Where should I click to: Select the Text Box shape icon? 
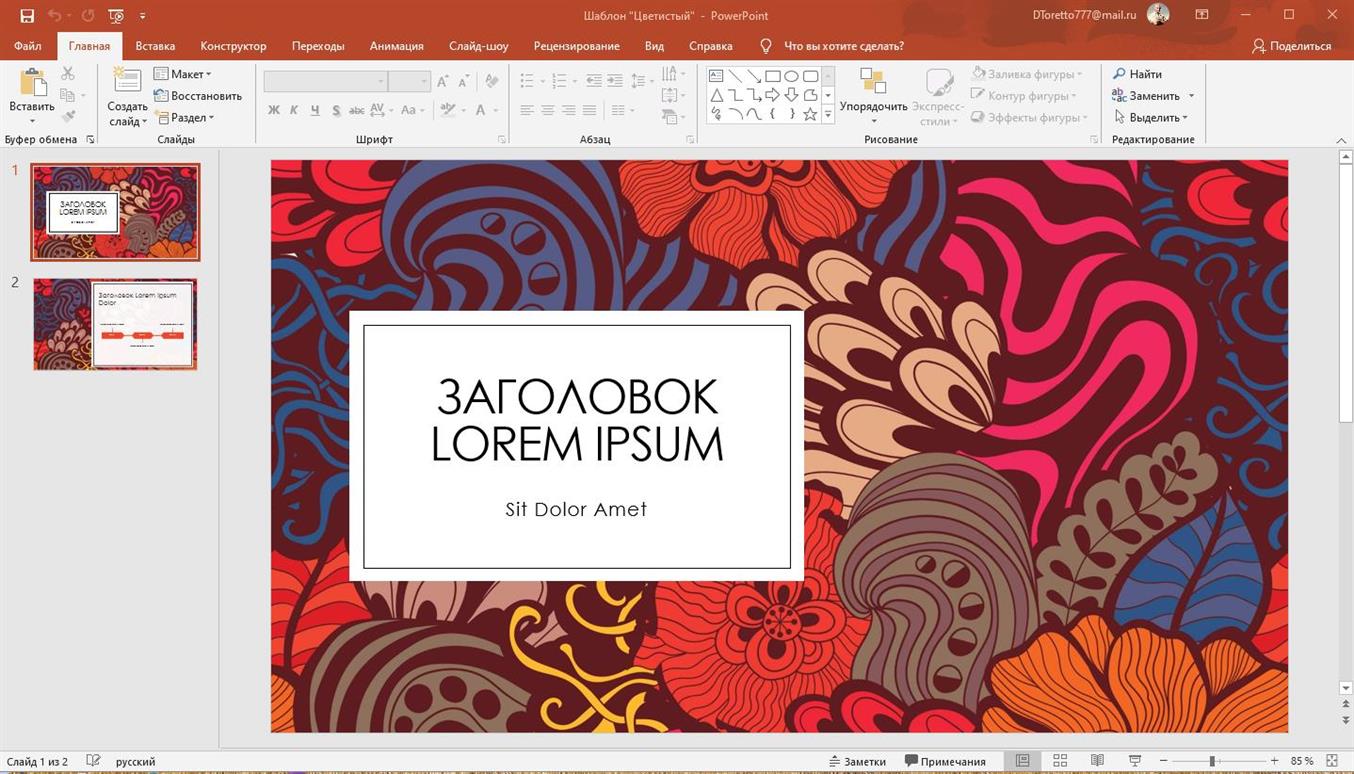[x=716, y=76]
